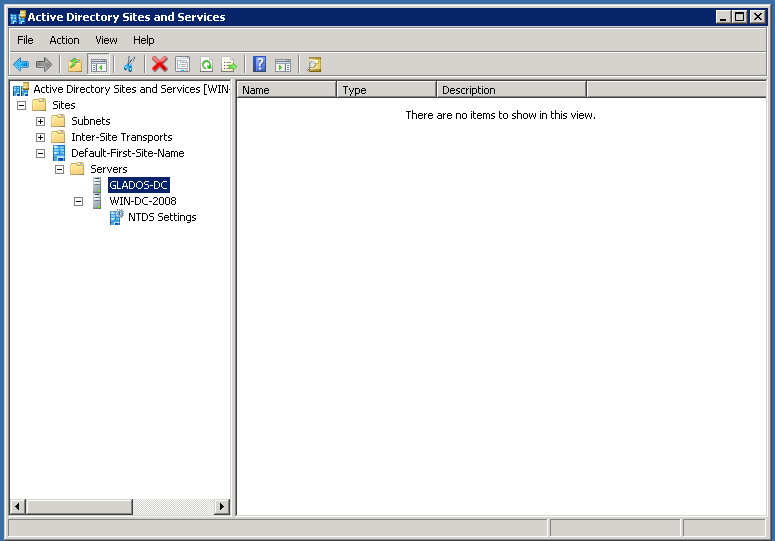775x541 pixels.
Task: Click the Cut scissors toolbar icon
Action: pyautogui.click(x=129, y=65)
